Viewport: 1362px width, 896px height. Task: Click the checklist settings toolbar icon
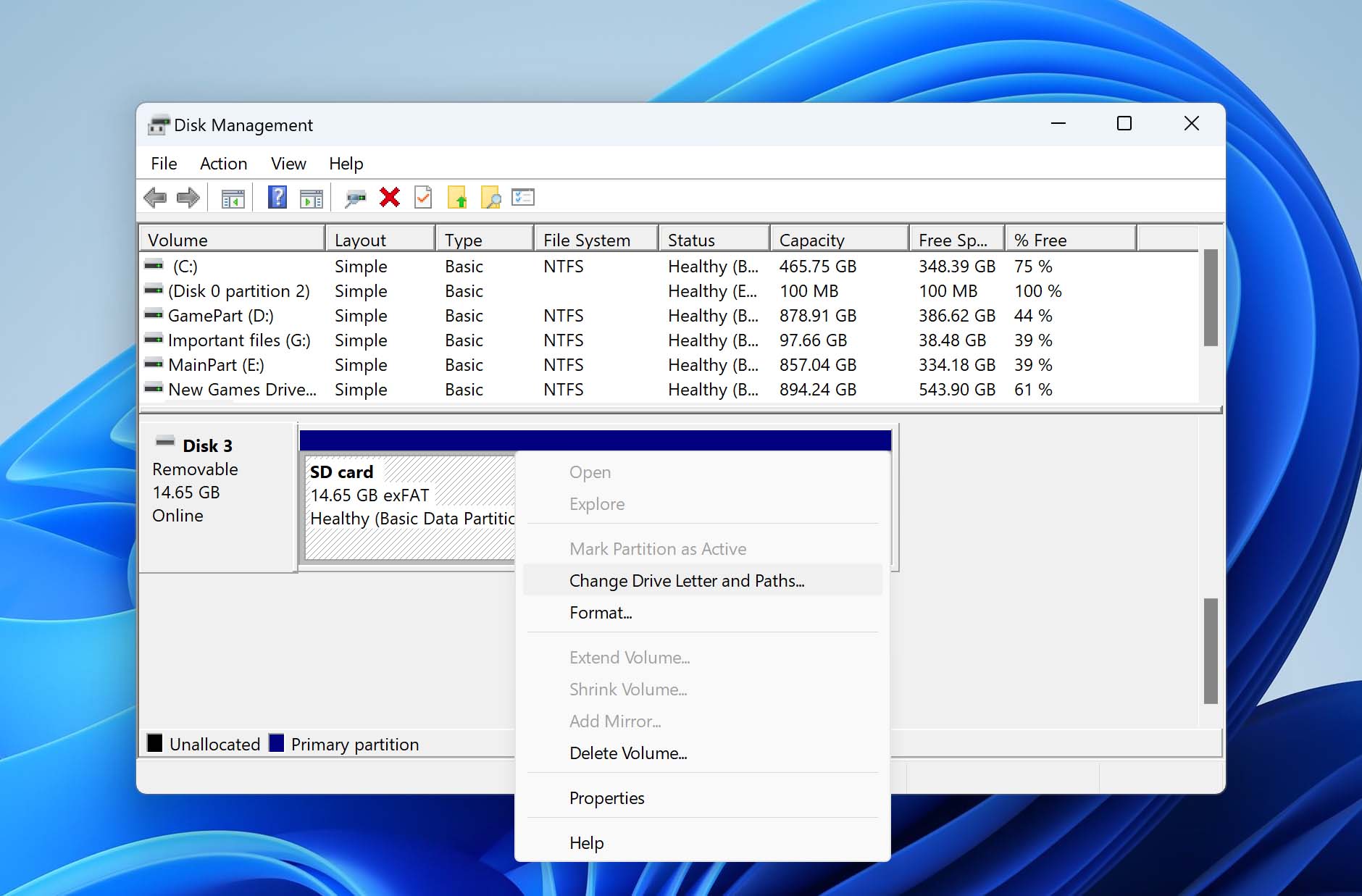coord(522,197)
